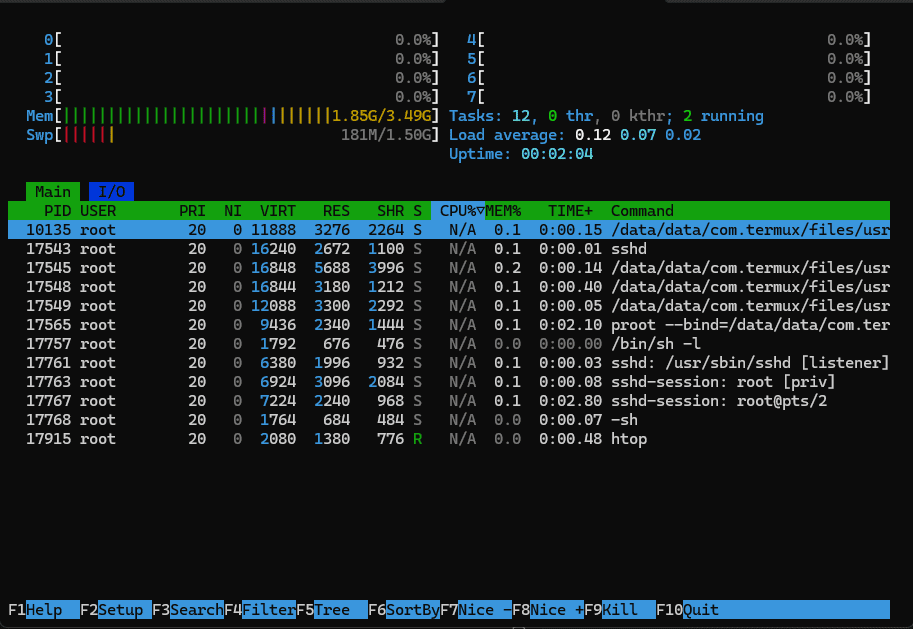
Task: Select sshd listener process row
Action: (x=449, y=363)
